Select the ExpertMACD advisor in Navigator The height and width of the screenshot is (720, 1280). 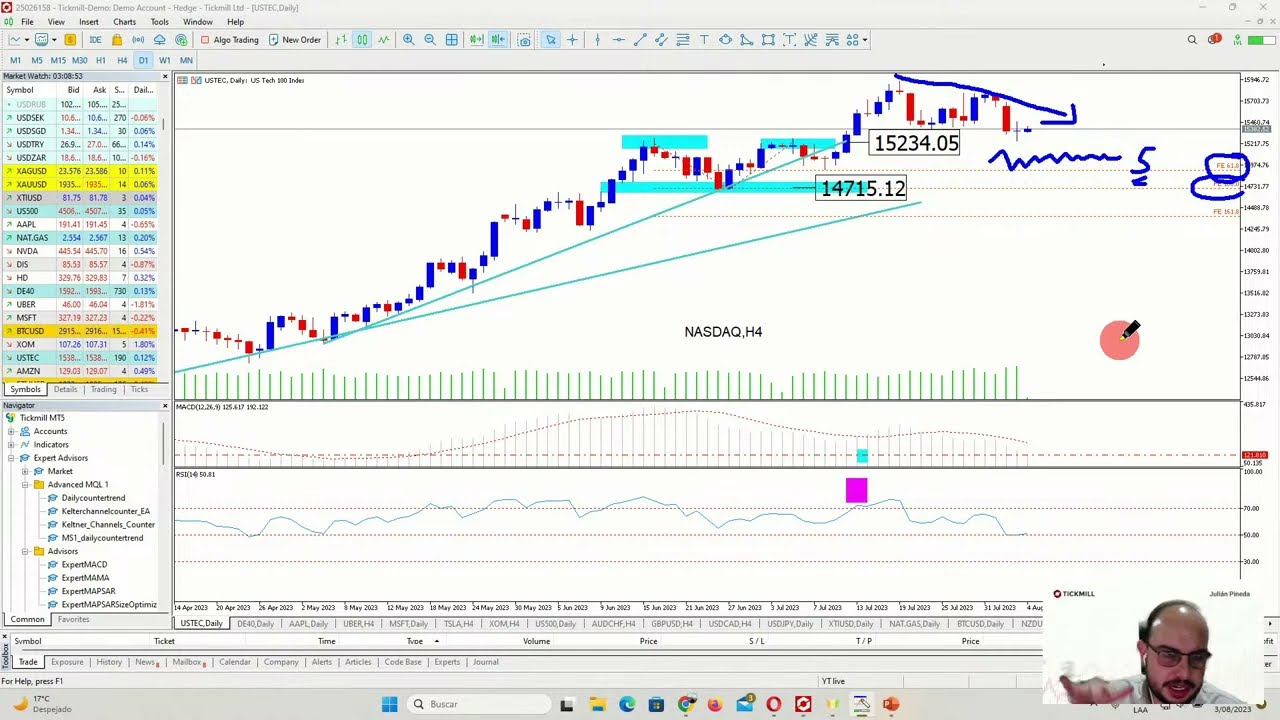[84, 564]
